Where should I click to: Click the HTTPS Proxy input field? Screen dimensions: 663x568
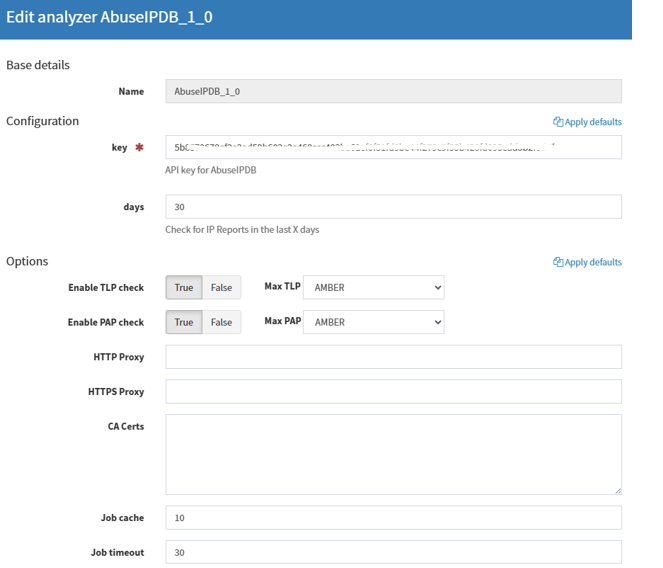pyautogui.click(x=393, y=392)
